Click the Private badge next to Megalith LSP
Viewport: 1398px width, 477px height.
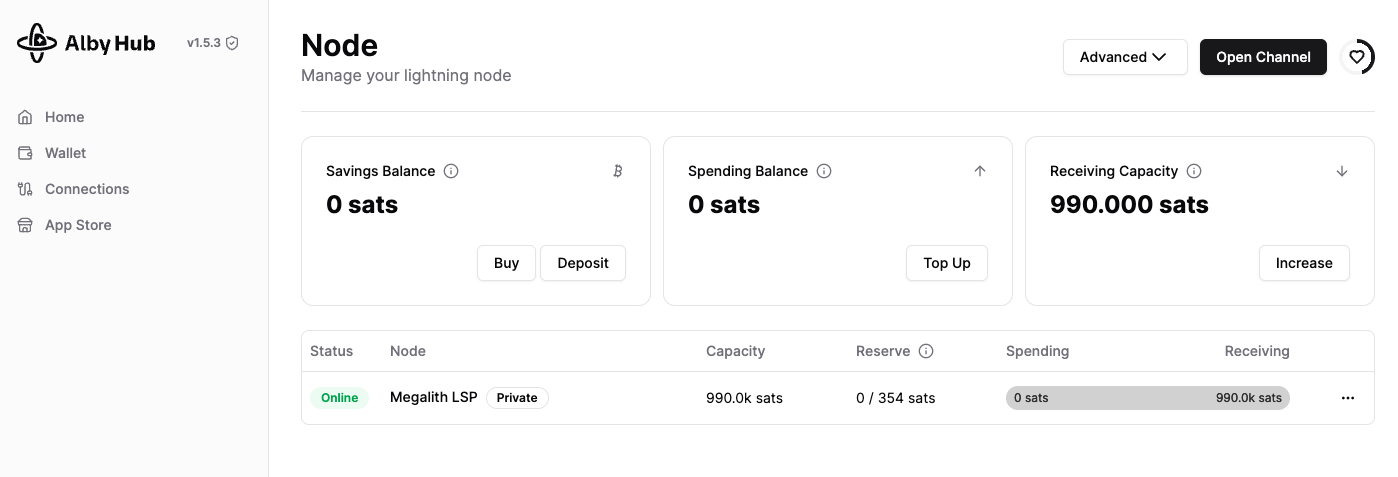517,398
